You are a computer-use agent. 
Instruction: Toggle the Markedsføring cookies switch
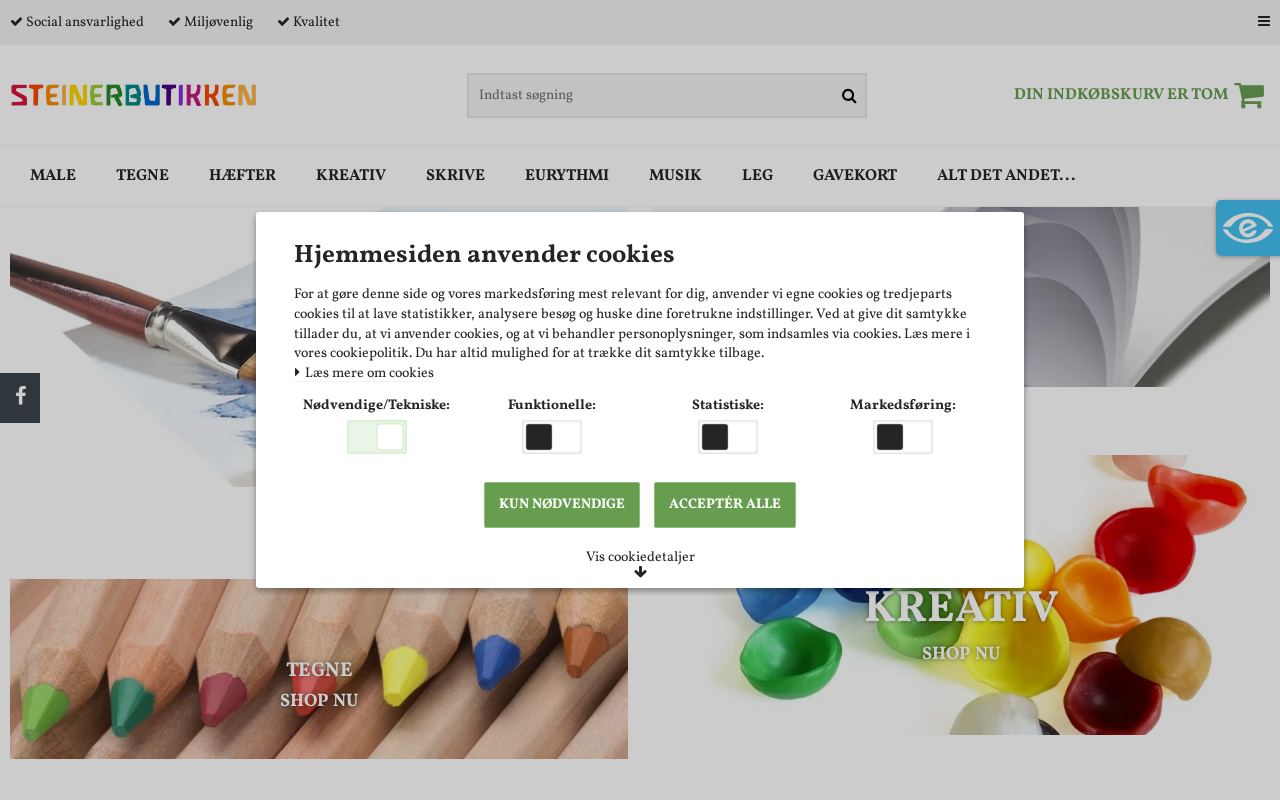903,437
